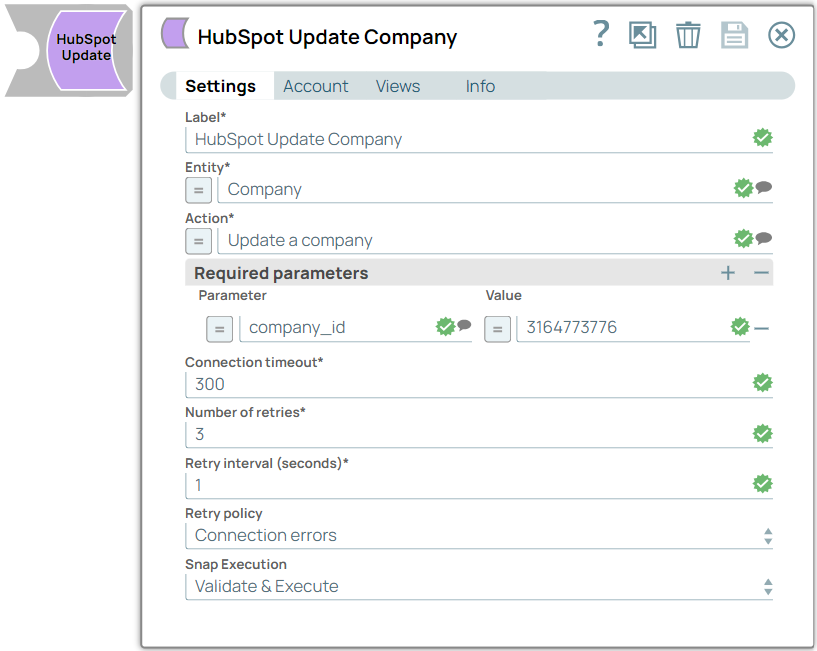The height and width of the screenshot is (651, 817).
Task: Delete the snap with the trash icon
Action: pos(688,35)
